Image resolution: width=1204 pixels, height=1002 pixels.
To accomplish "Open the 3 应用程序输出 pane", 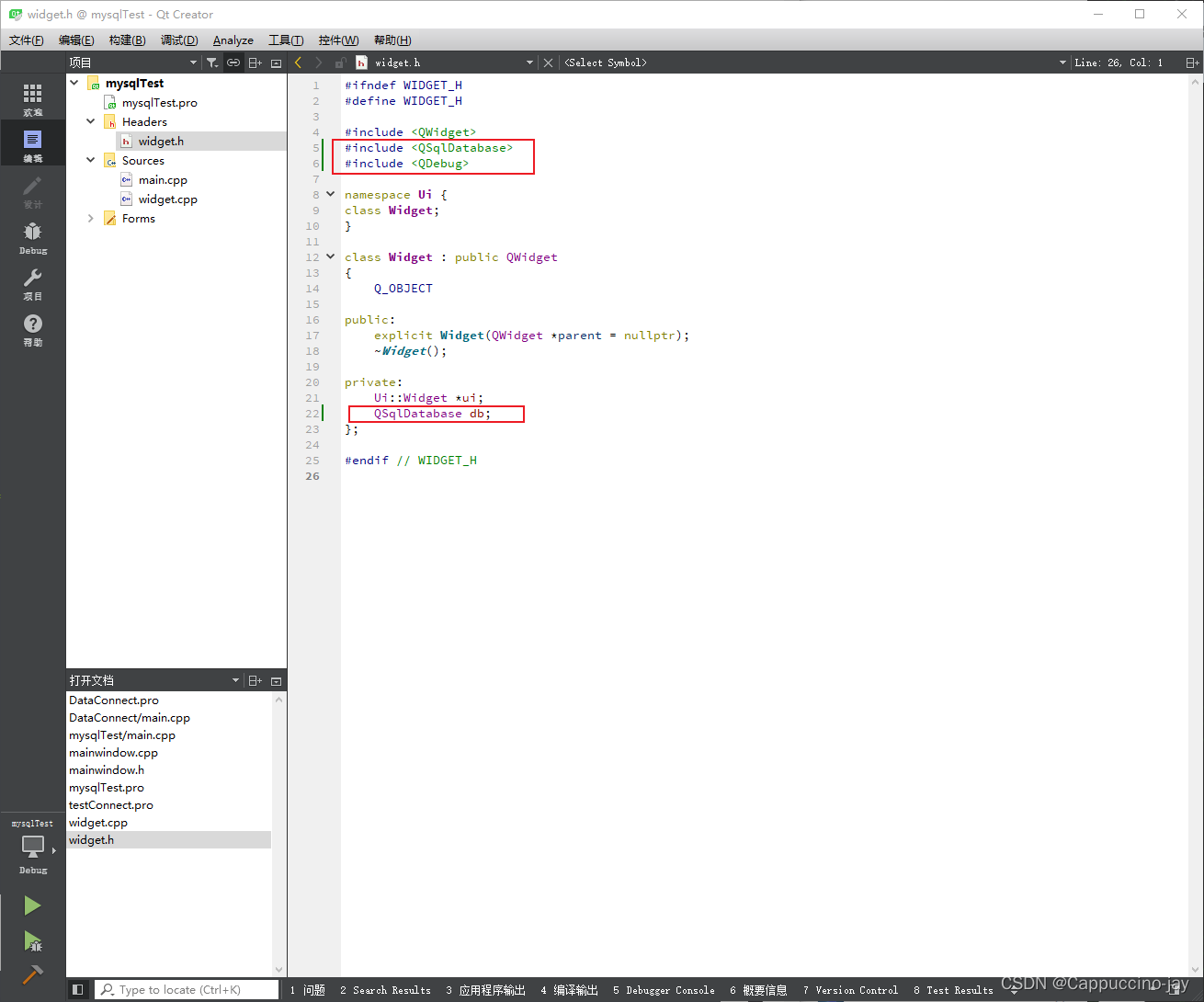I will 486,990.
